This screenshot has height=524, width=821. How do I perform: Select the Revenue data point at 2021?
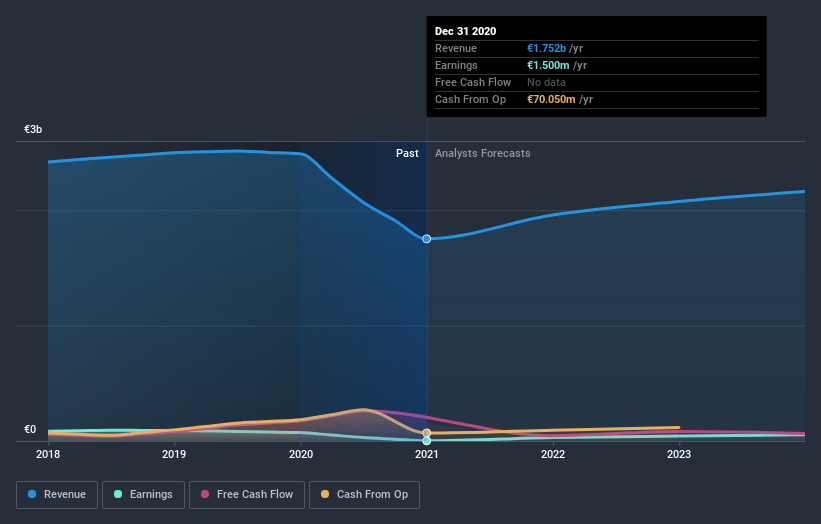point(427,239)
